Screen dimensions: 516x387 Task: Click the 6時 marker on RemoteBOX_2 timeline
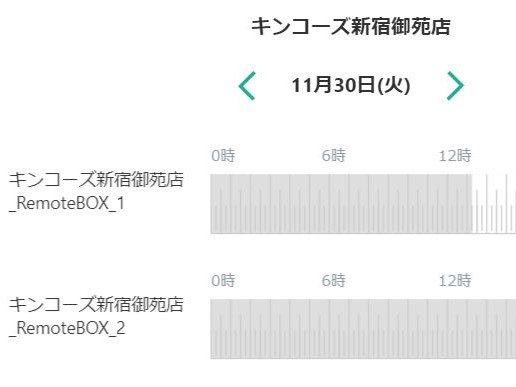pyautogui.click(x=333, y=281)
